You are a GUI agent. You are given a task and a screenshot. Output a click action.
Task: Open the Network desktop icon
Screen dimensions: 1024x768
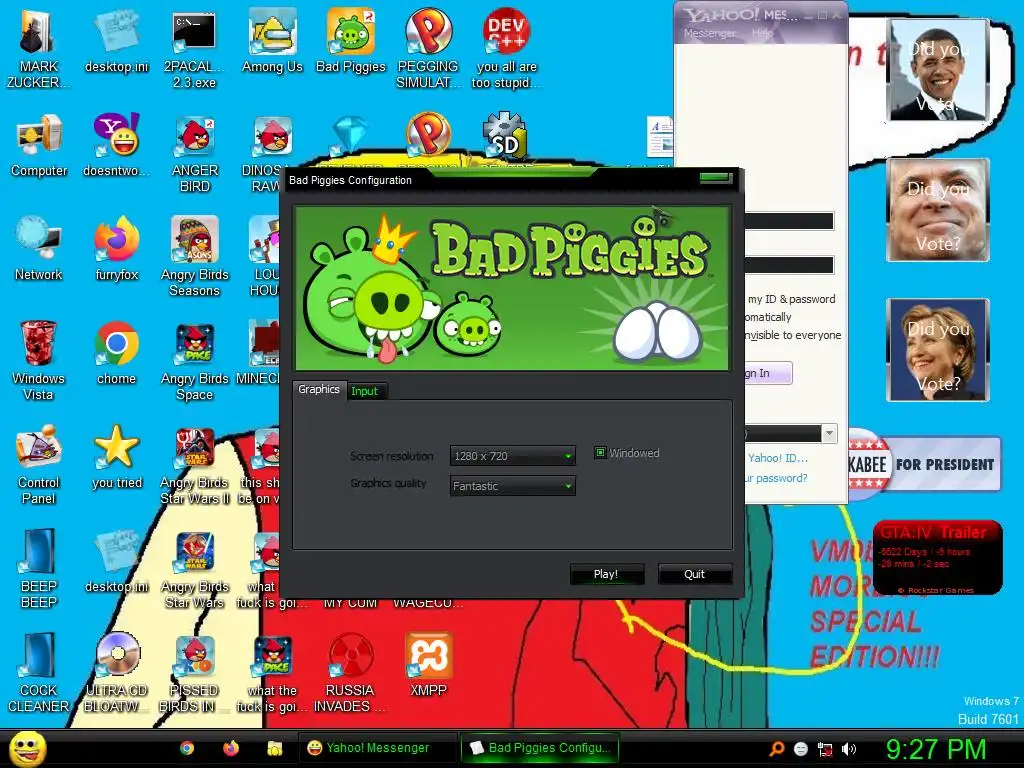(x=39, y=249)
